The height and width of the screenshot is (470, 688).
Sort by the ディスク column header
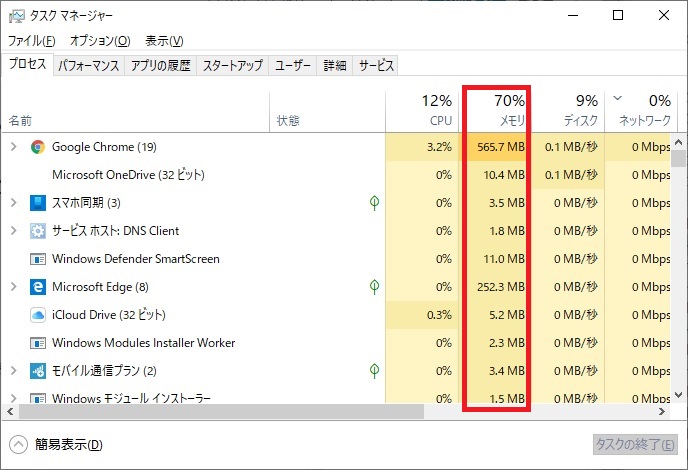pos(568,111)
